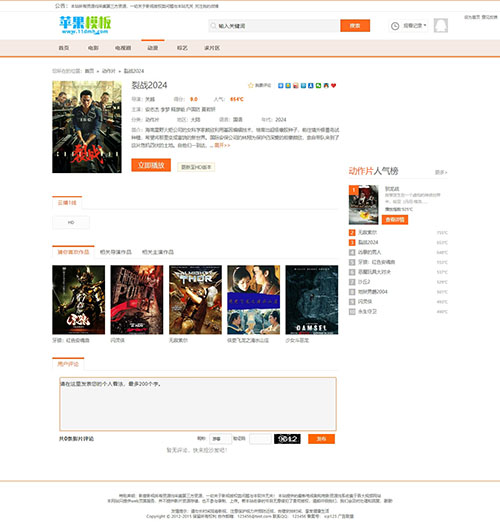Click the magnifier icon in the search box
The width and height of the screenshot is (500, 524).
tap(213, 26)
